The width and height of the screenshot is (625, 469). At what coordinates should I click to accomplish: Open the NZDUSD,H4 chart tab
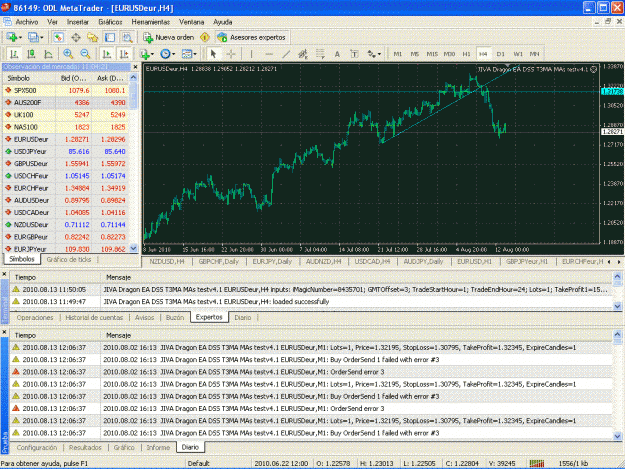(x=167, y=261)
